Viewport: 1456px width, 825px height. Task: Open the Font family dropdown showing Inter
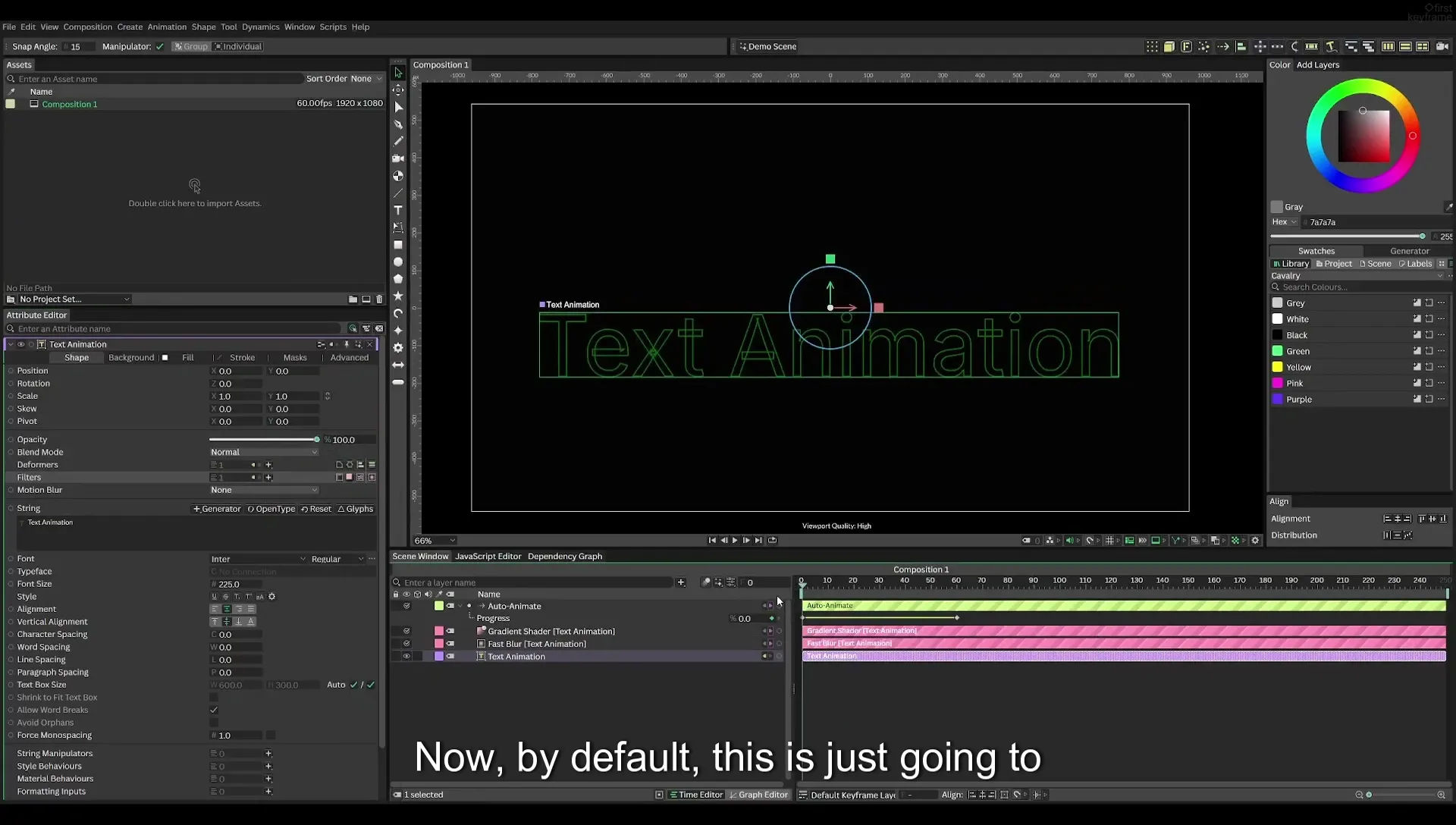pyautogui.click(x=258, y=559)
